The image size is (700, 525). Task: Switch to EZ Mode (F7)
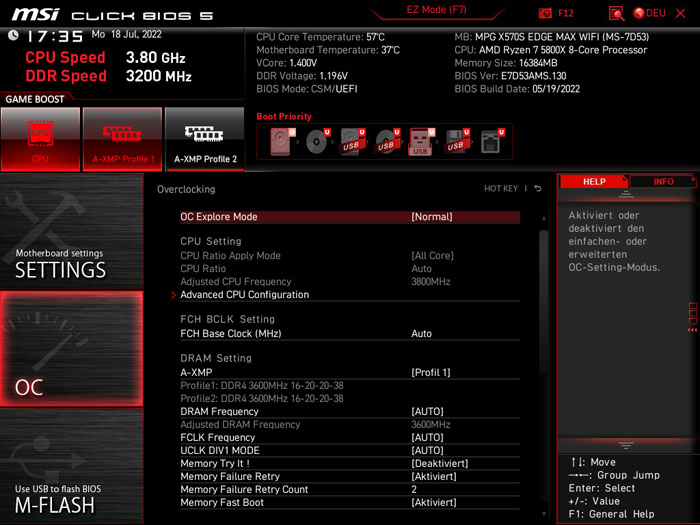pyautogui.click(x=436, y=10)
